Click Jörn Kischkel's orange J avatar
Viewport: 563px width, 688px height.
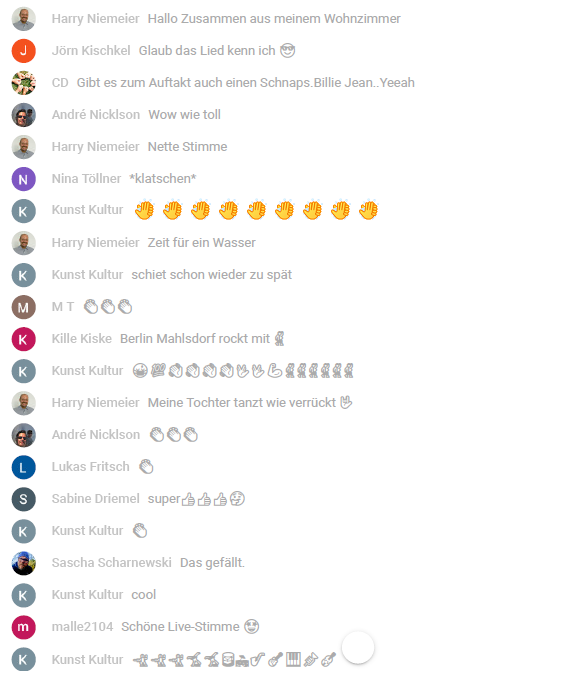pyautogui.click(x=23, y=51)
